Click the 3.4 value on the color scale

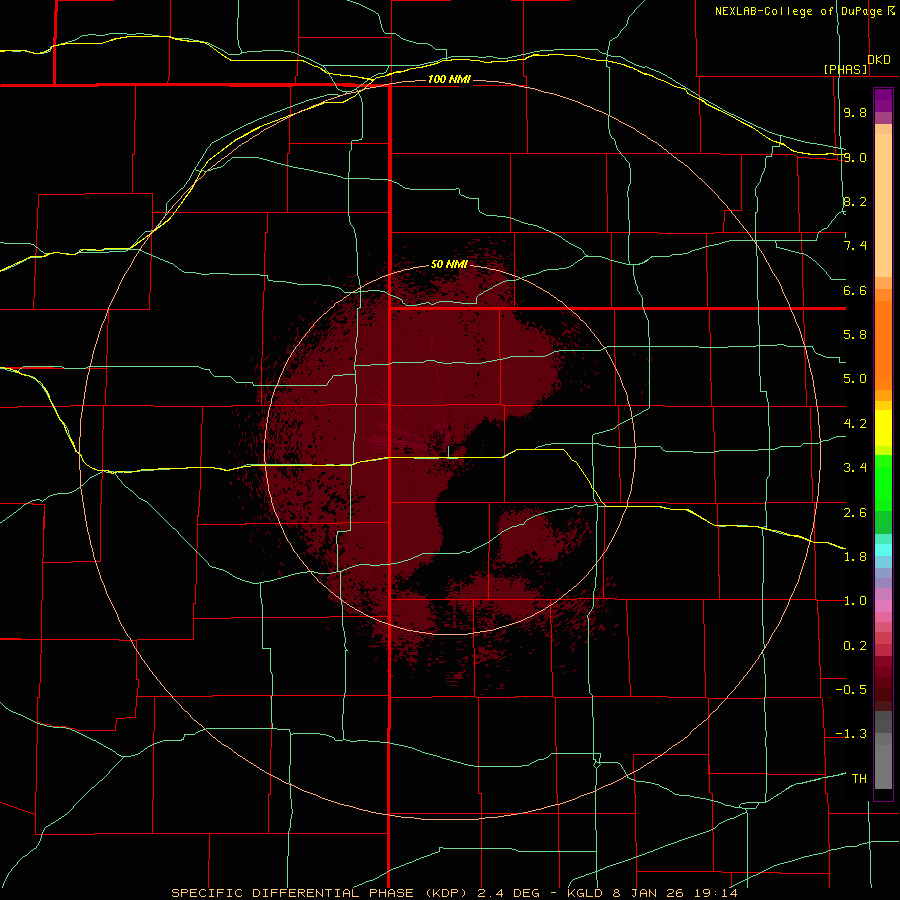[855, 468]
